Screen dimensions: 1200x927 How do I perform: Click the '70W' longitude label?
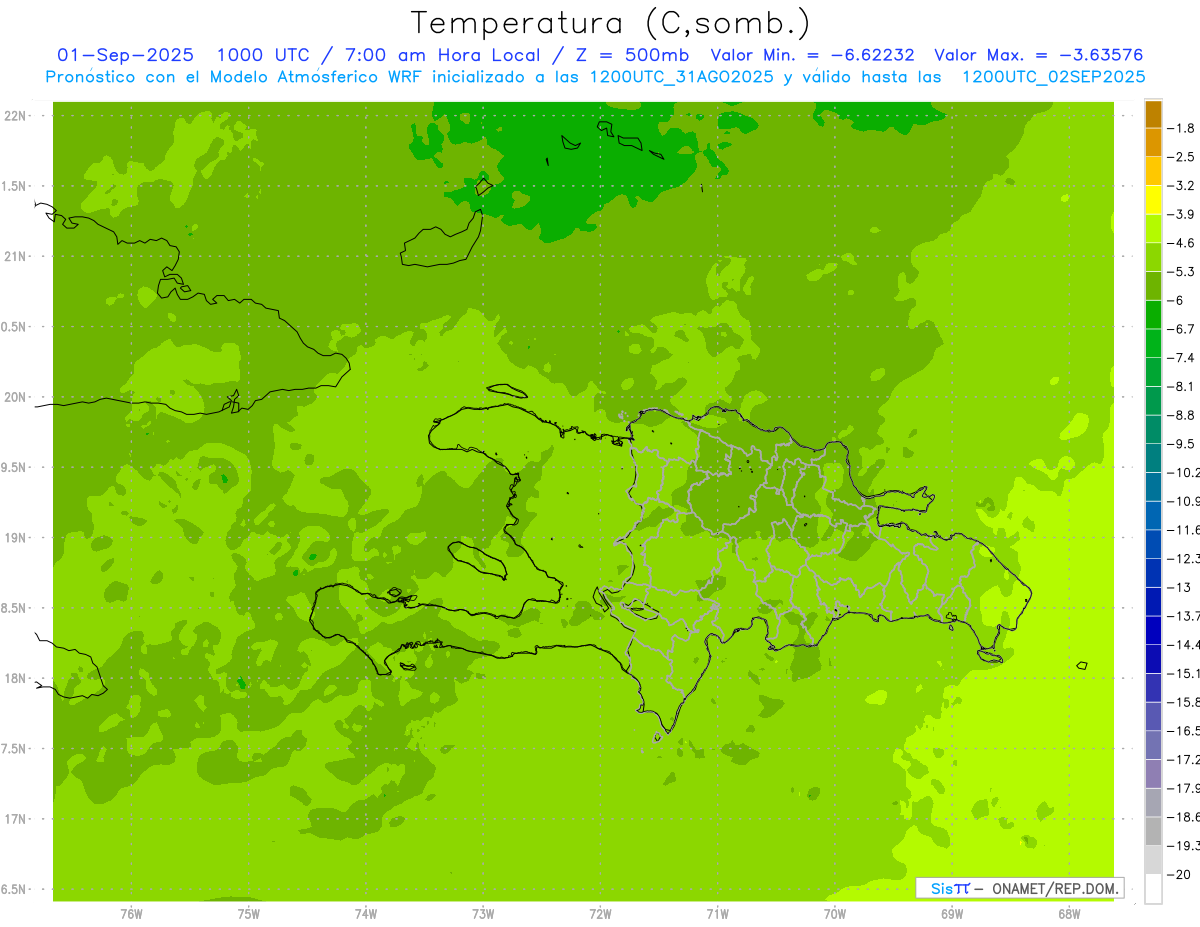click(835, 914)
